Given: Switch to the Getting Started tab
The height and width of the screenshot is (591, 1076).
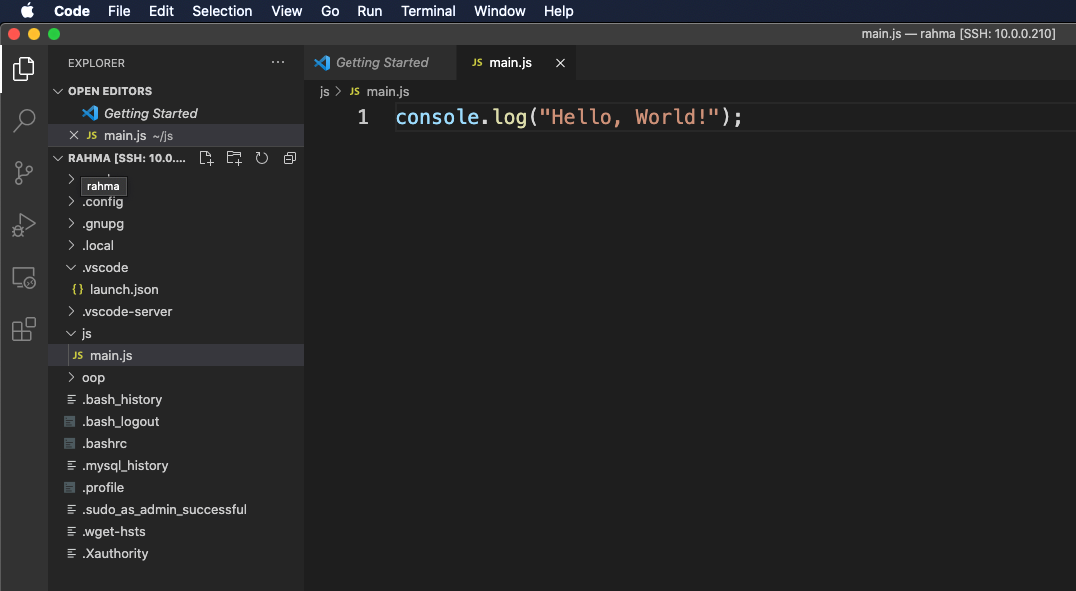Looking at the screenshot, I should coord(381,63).
